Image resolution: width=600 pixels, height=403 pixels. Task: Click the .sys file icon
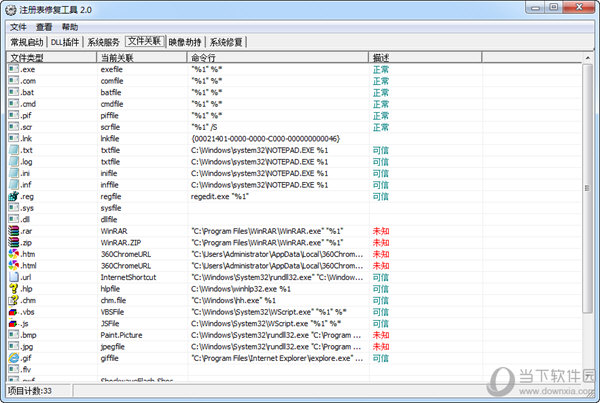[x=14, y=207]
